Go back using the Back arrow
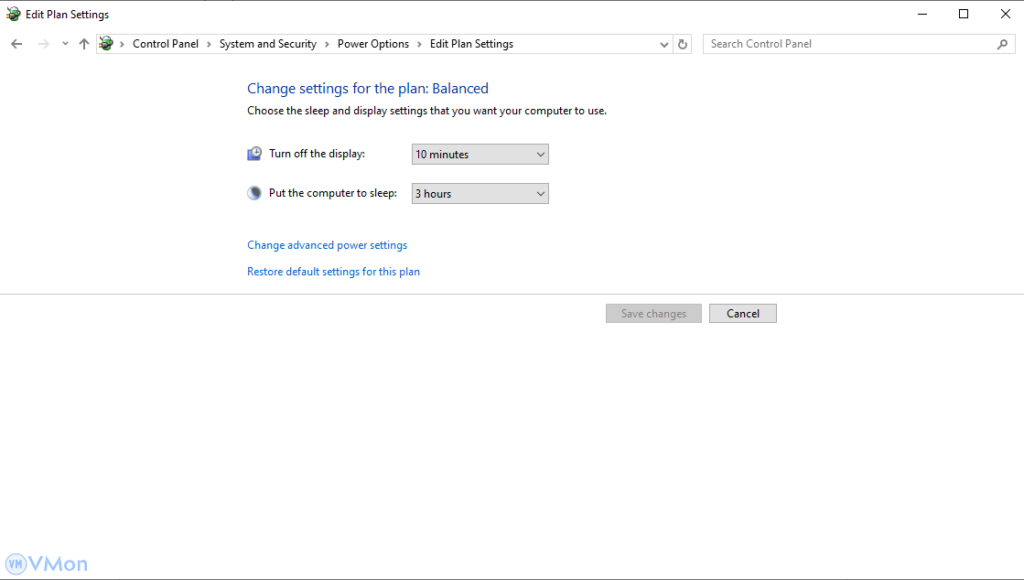The width and height of the screenshot is (1024, 580). click(16, 44)
